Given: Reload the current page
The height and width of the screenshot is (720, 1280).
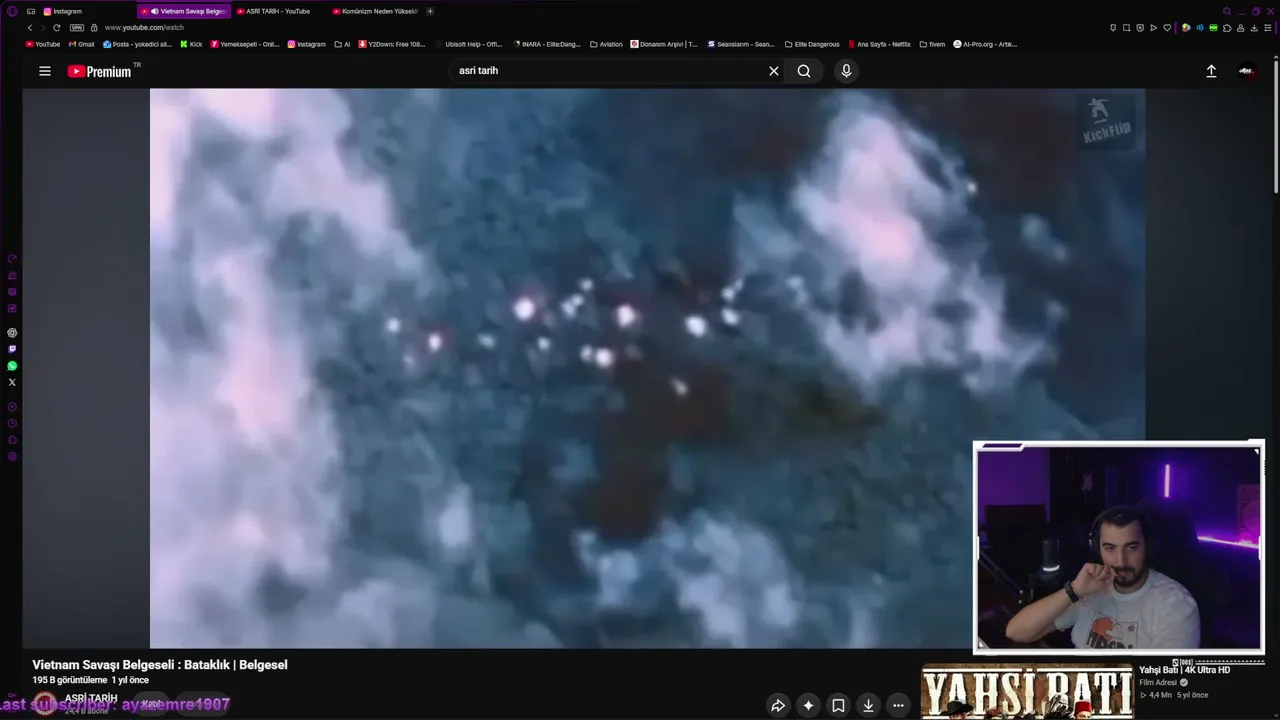Looking at the screenshot, I should (57, 28).
